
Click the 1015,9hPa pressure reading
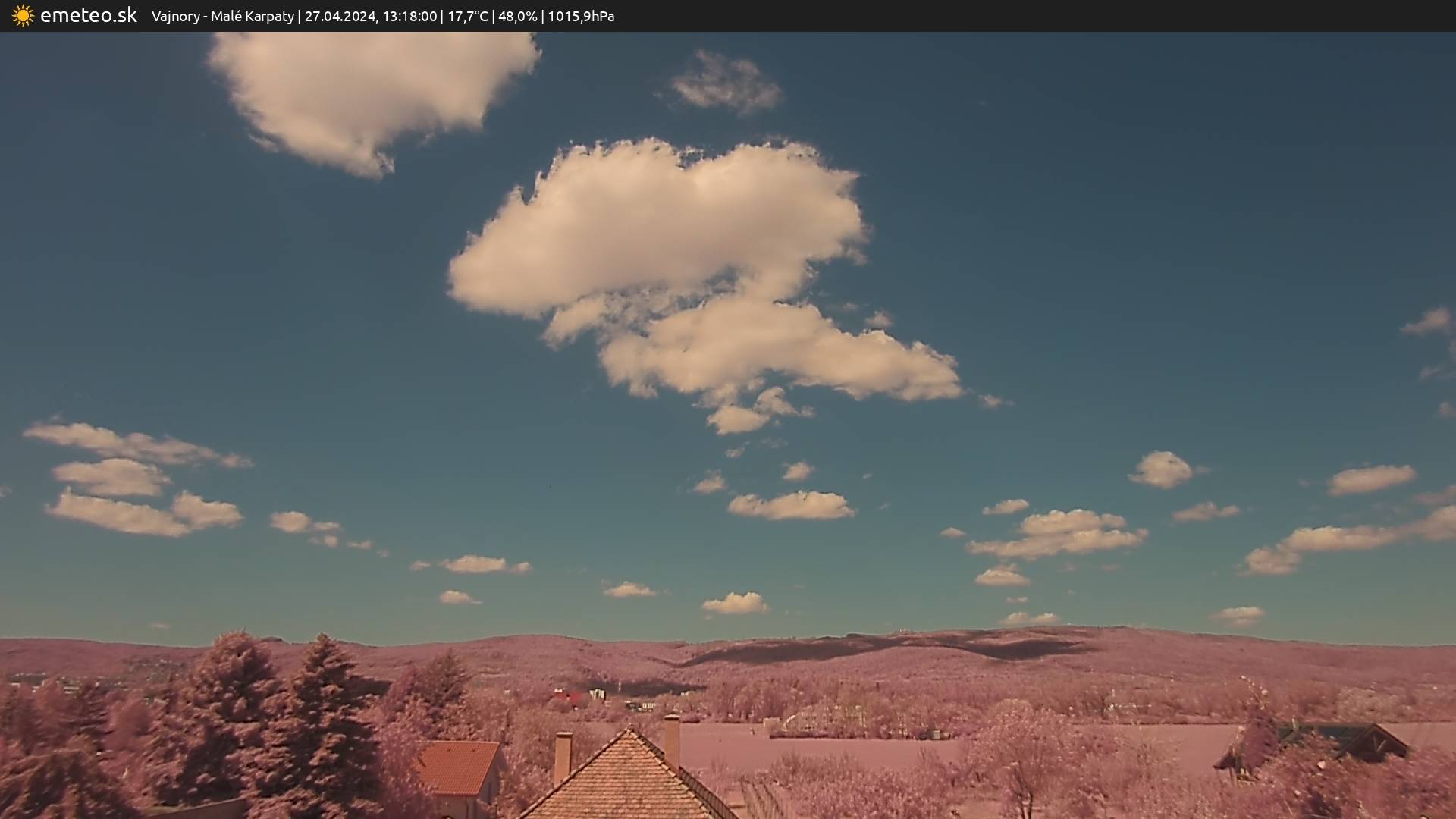[x=581, y=16]
